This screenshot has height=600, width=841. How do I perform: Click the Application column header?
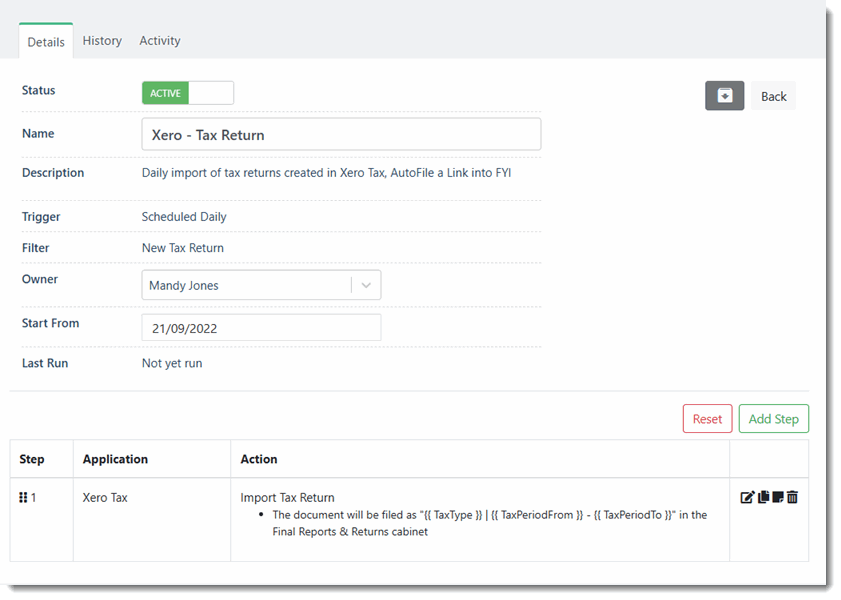pos(115,460)
